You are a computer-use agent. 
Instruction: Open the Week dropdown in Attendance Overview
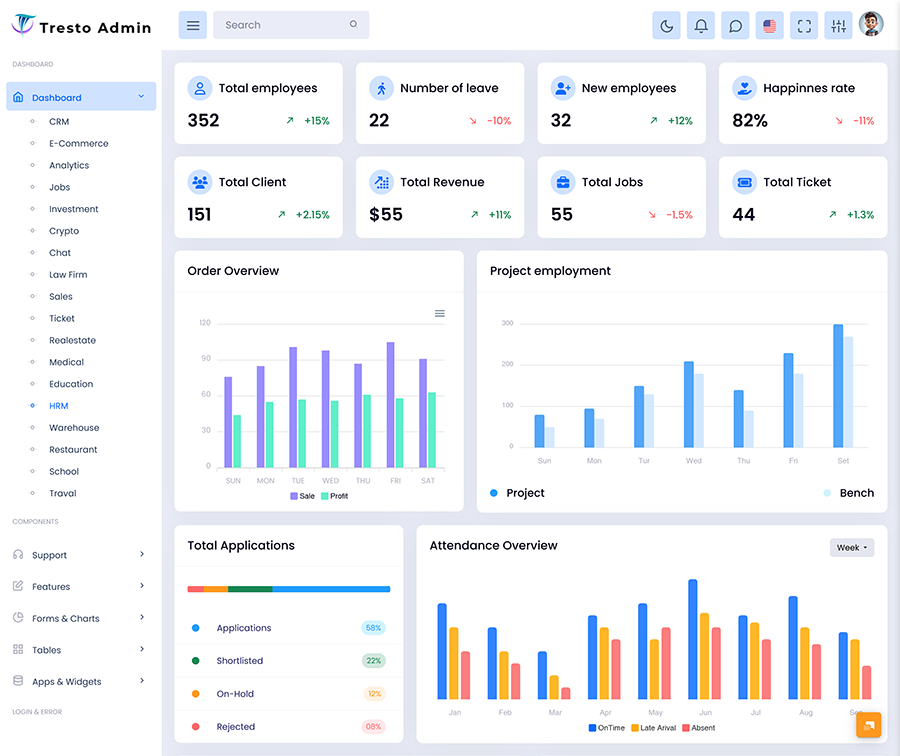[x=852, y=548]
